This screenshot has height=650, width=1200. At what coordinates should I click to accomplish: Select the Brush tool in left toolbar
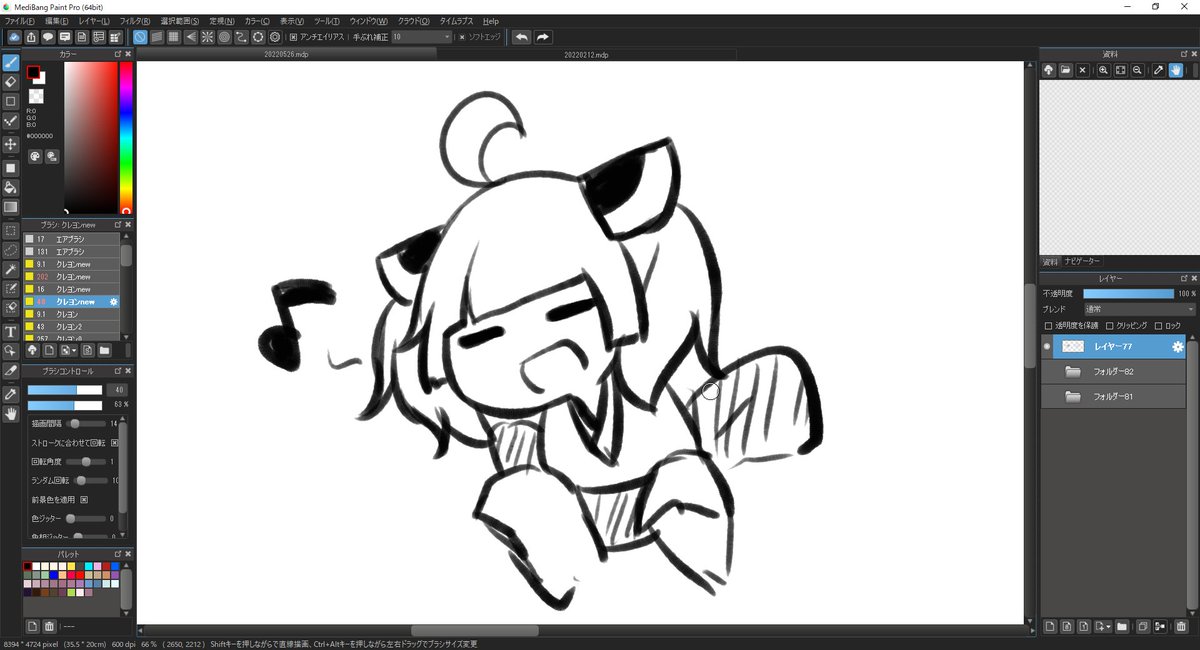click(11, 63)
